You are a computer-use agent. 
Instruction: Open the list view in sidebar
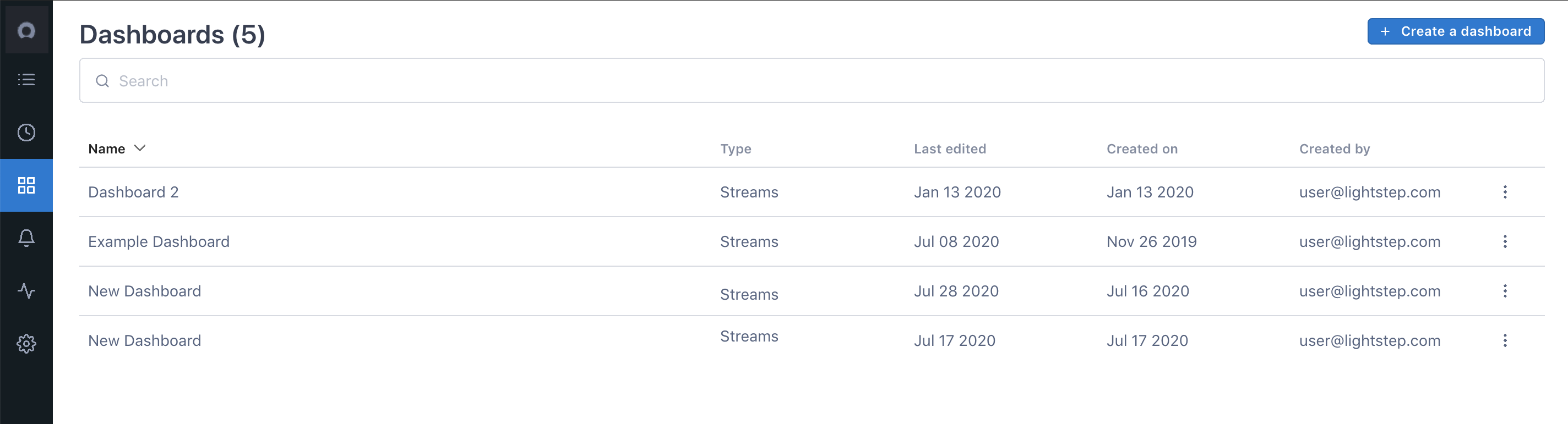coord(26,80)
